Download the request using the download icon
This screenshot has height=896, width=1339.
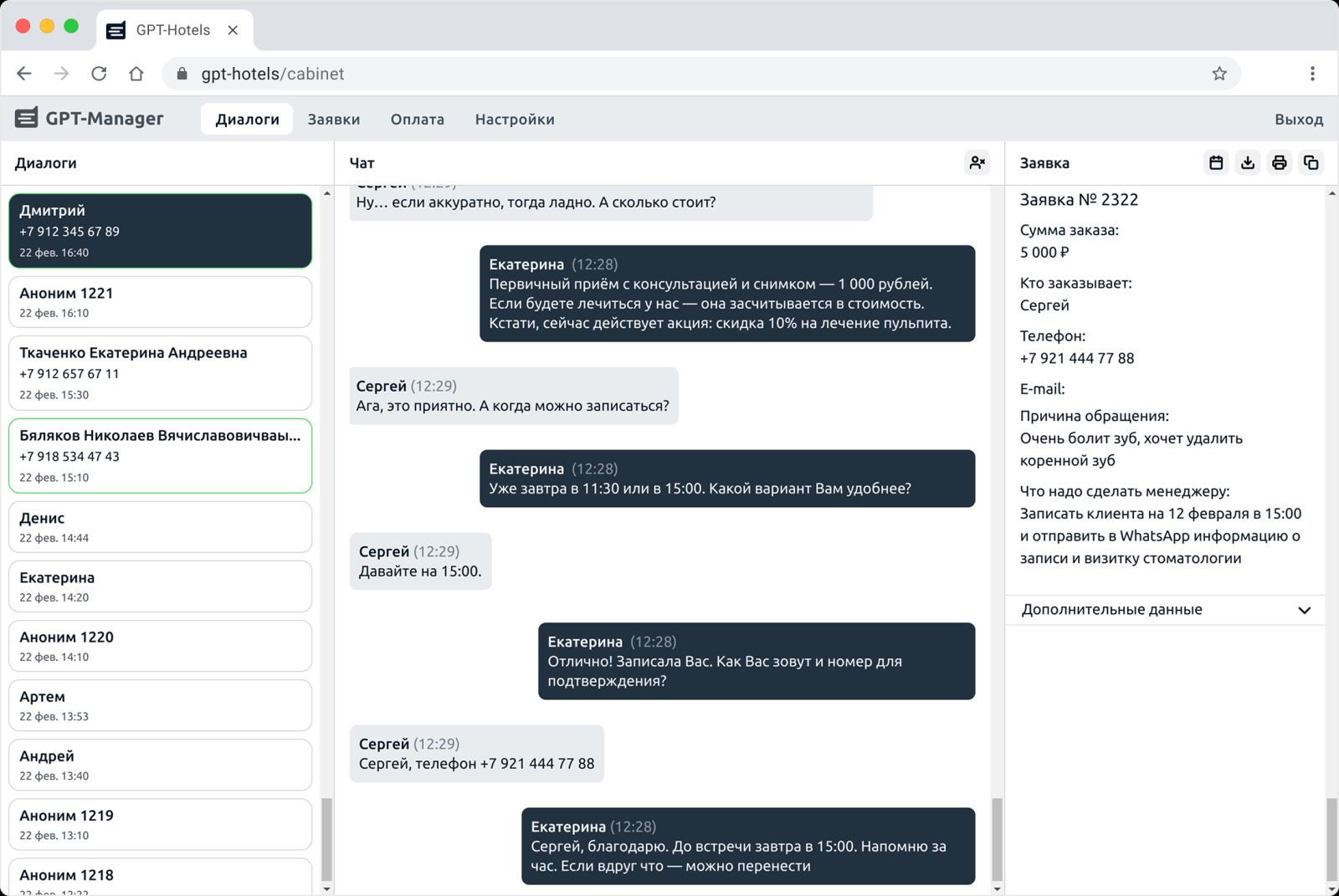tap(1248, 163)
